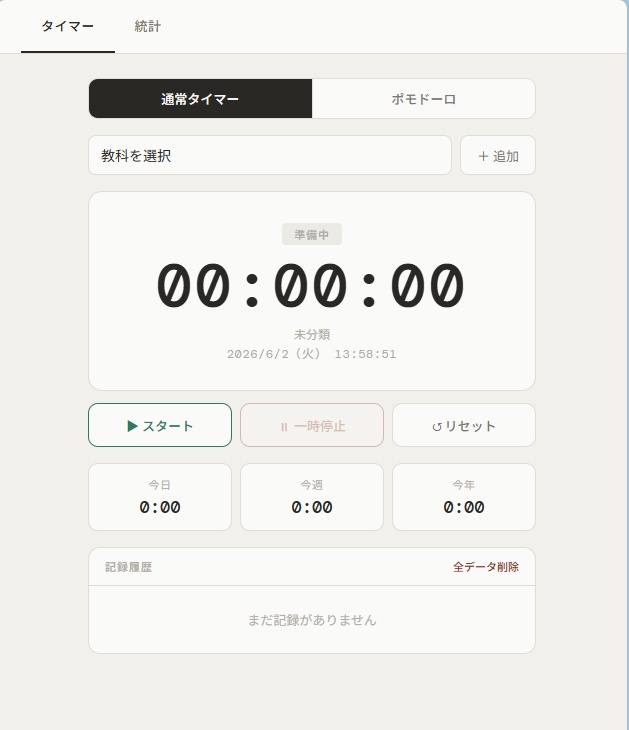Select the 通常タイマー mode
The width and height of the screenshot is (629, 730).
[200, 99]
